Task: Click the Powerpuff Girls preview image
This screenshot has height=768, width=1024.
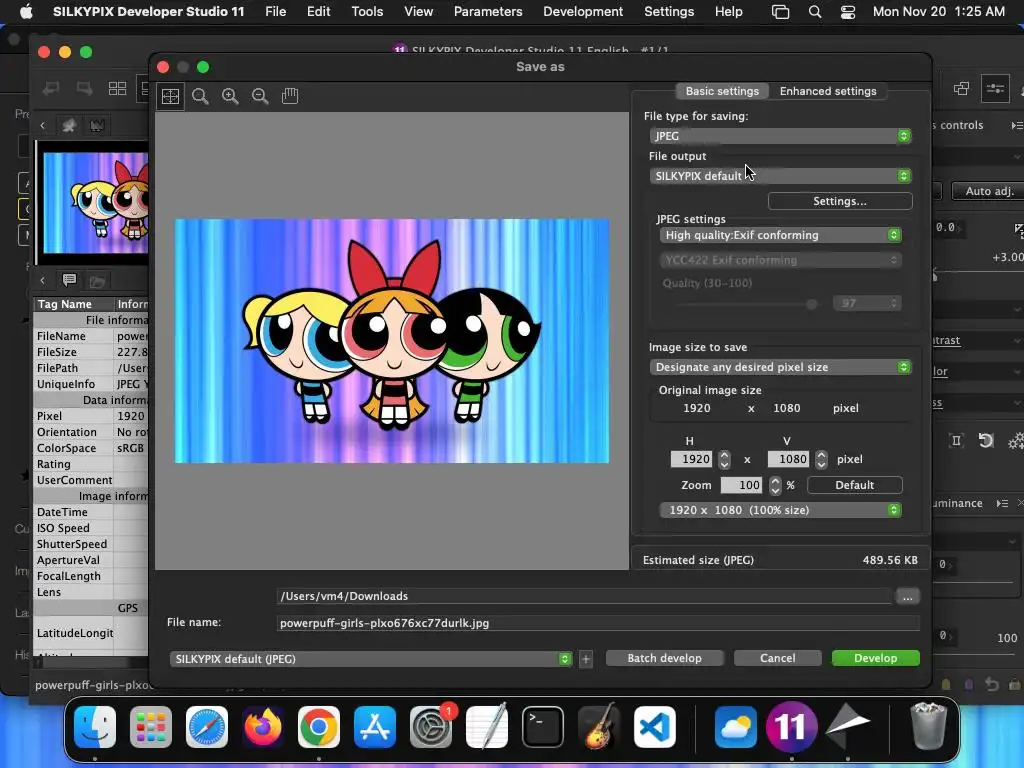Action: (392, 341)
